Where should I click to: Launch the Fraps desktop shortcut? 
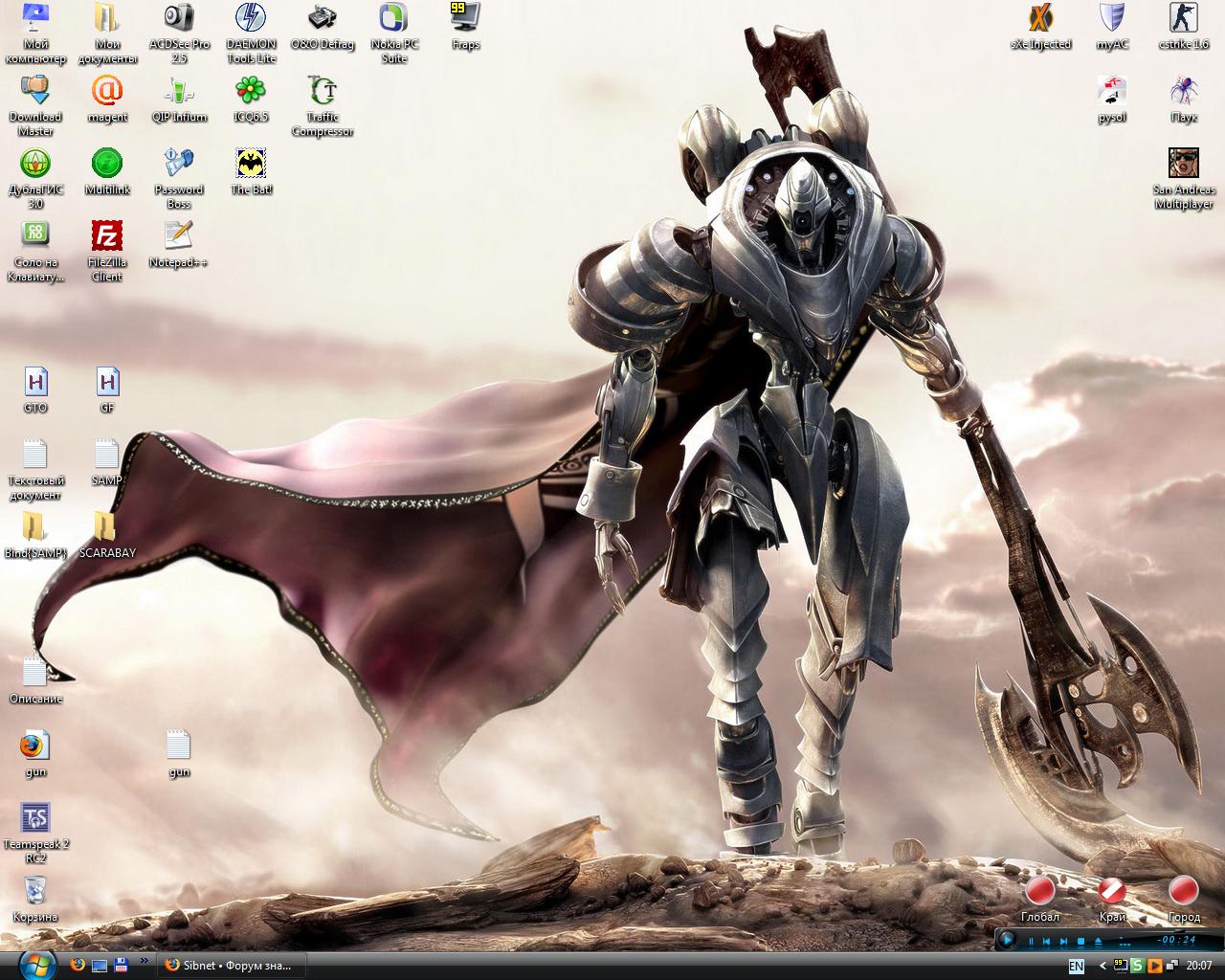click(465, 26)
